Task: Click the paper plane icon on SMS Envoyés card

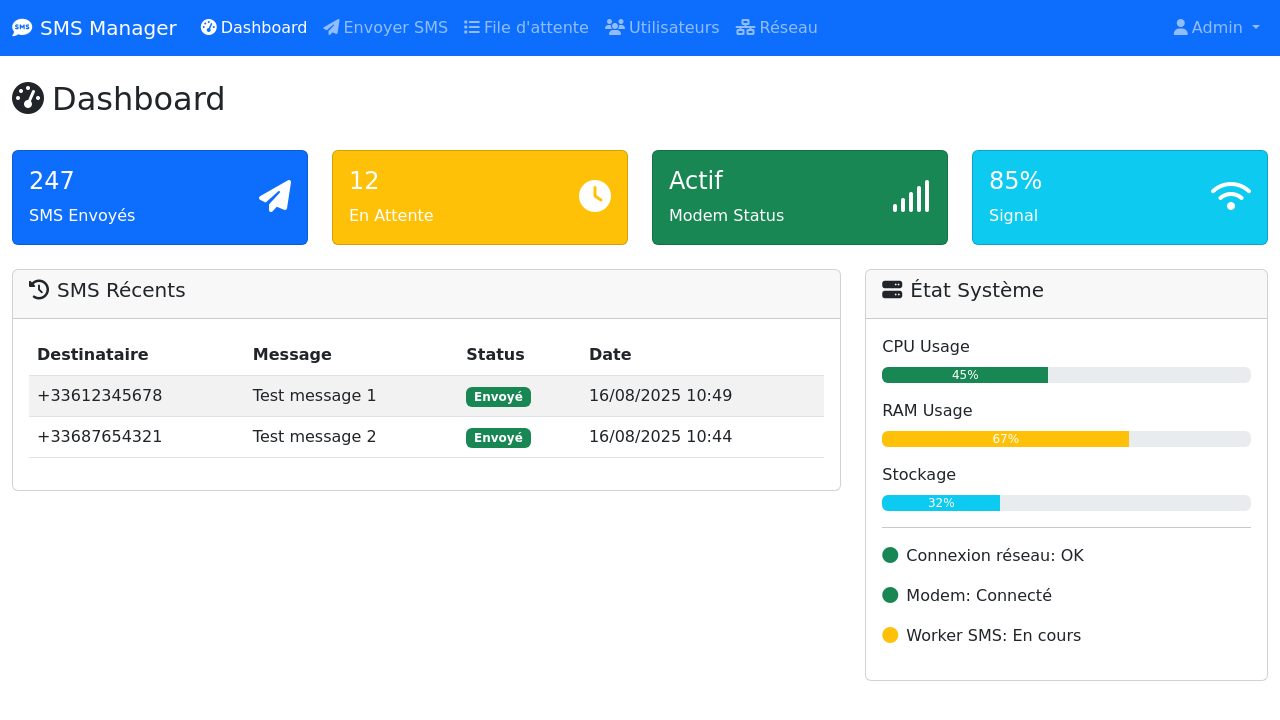Action: tap(275, 196)
